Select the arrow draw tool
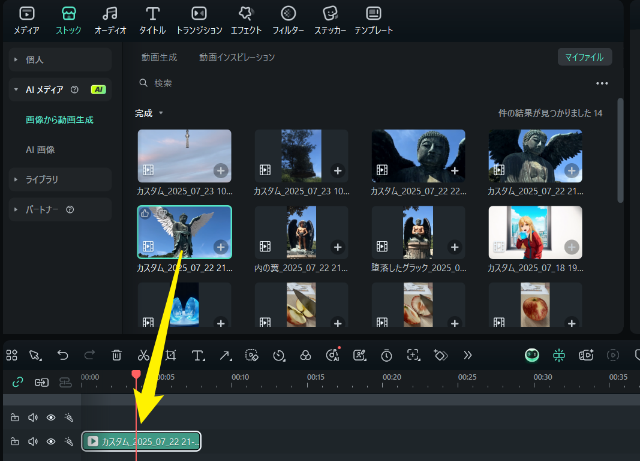Viewport: 640px width, 461px height. click(x=225, y=355)
